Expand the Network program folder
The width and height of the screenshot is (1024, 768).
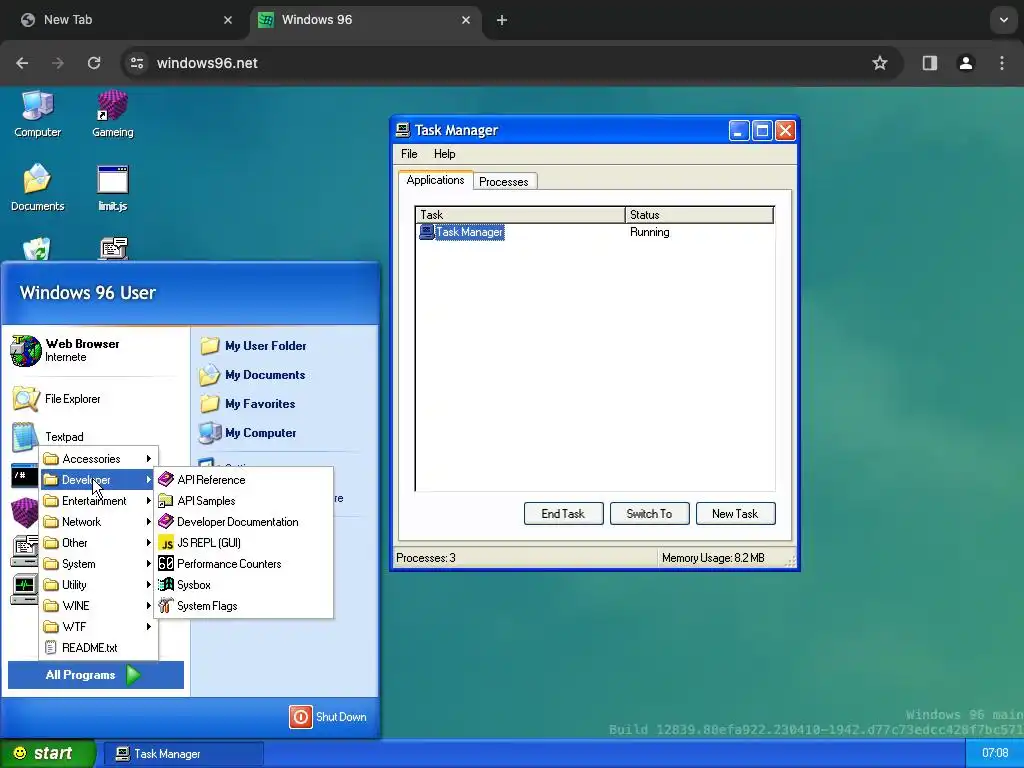tap(99, 522)
